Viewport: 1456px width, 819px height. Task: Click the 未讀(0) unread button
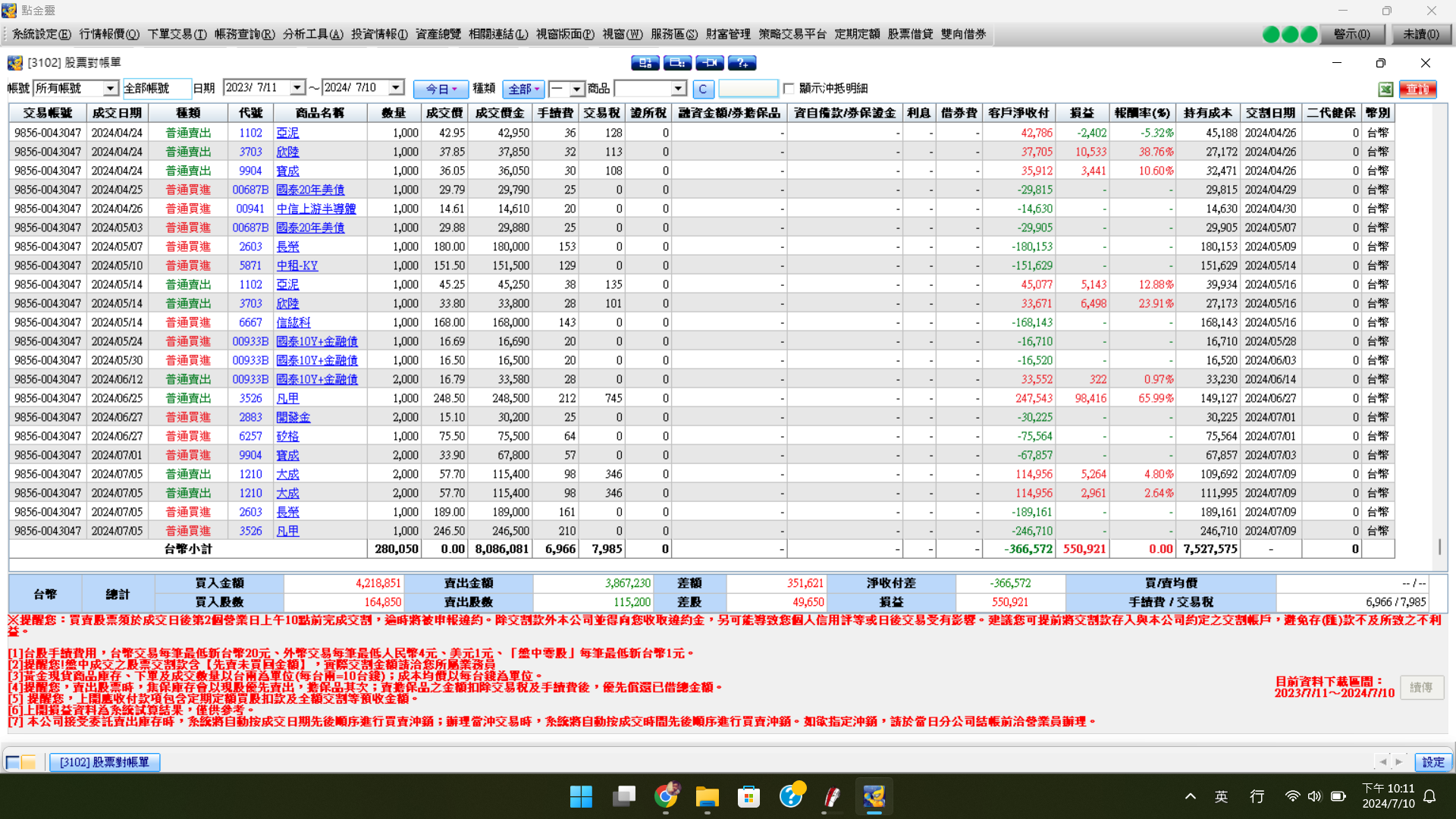click(1420, 34)
